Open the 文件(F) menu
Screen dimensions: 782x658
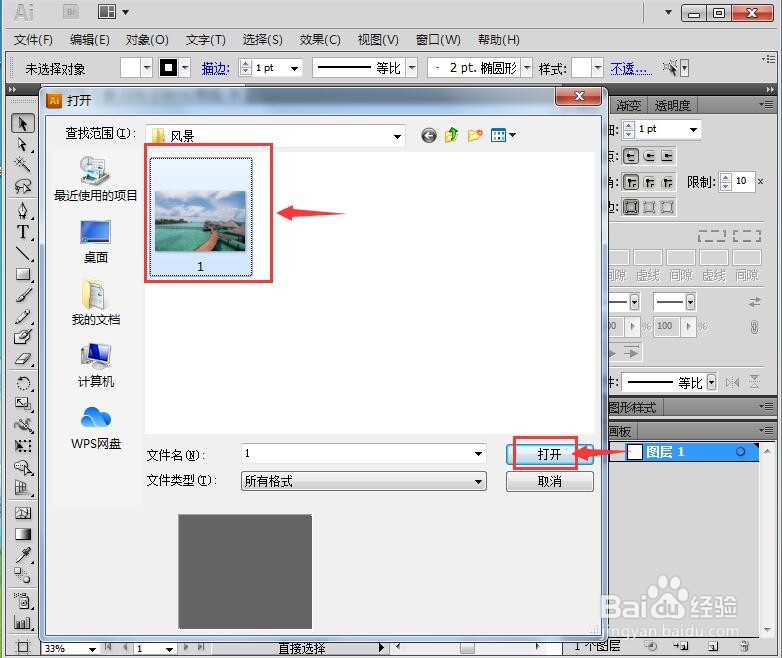[x=33, y=39]
